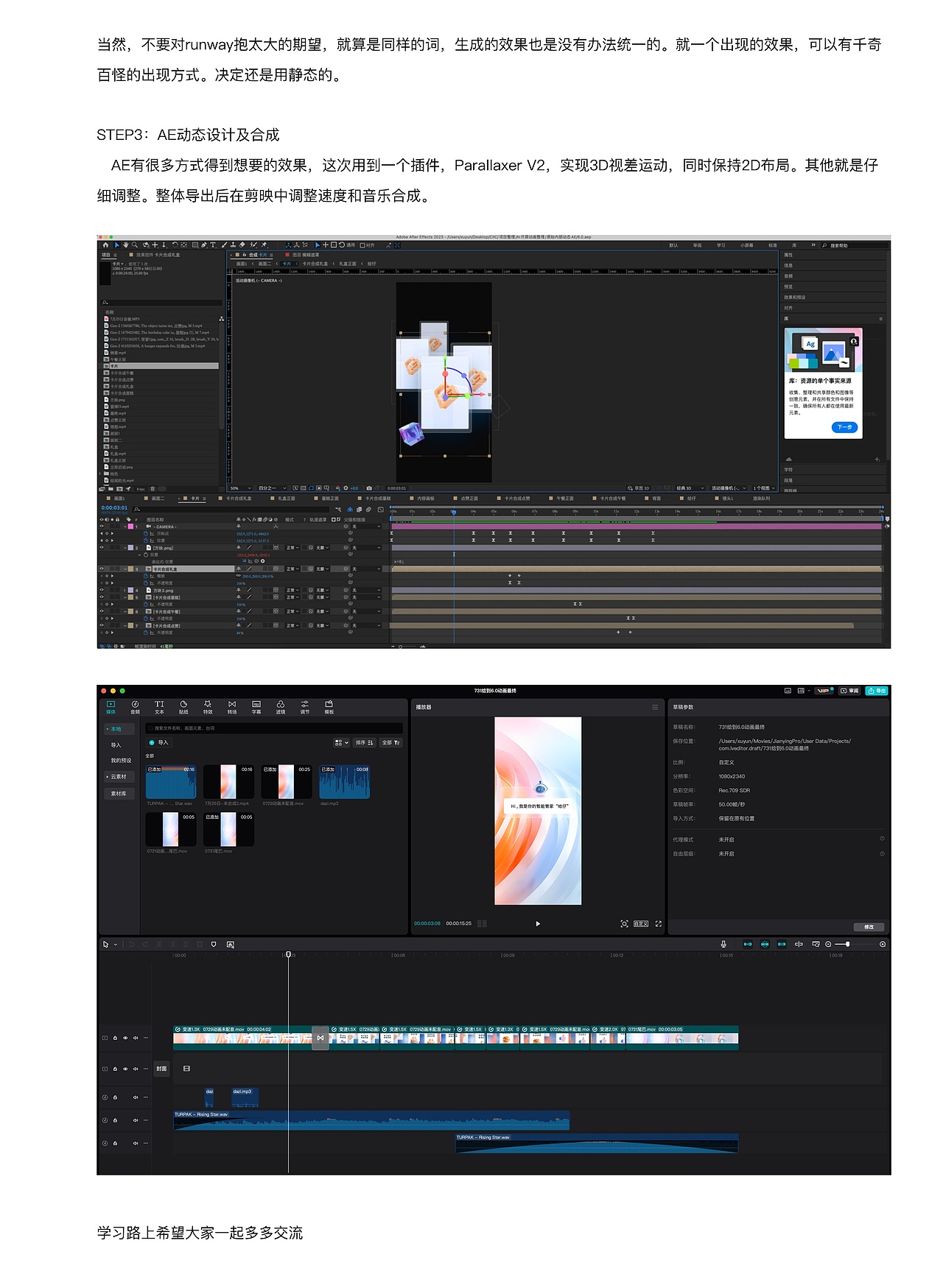Select the Hand tool in After Effects
The image size is (943, 1288).
coord(126,244)
